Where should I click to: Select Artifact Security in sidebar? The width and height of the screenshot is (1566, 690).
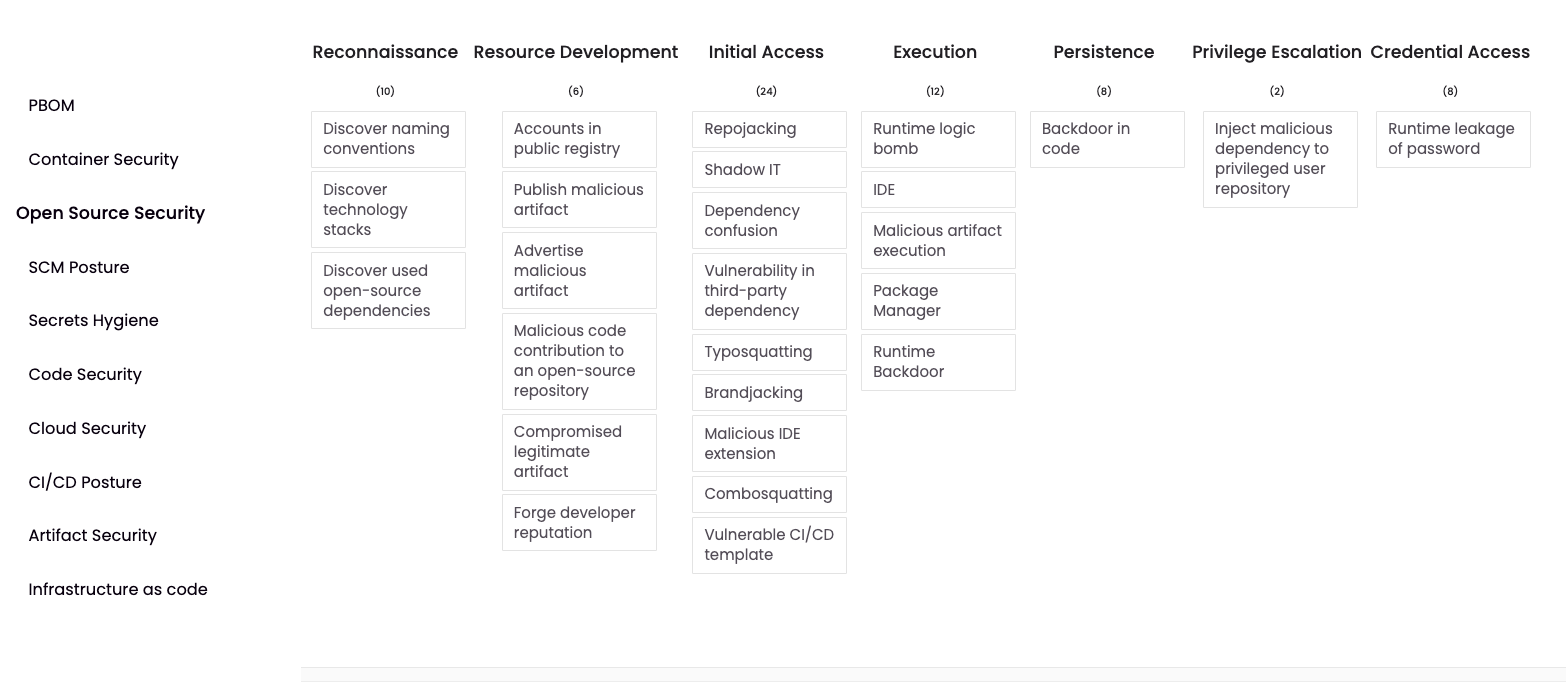(x=92, y=535)
